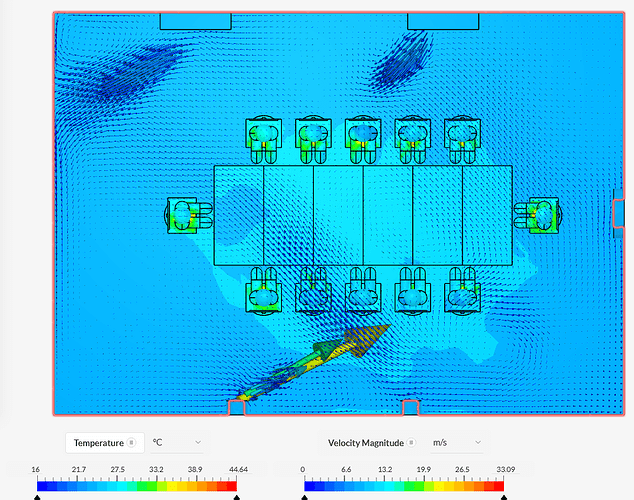
Task: Click the velocity magnitude color scale bar
Action: point(404,486)
